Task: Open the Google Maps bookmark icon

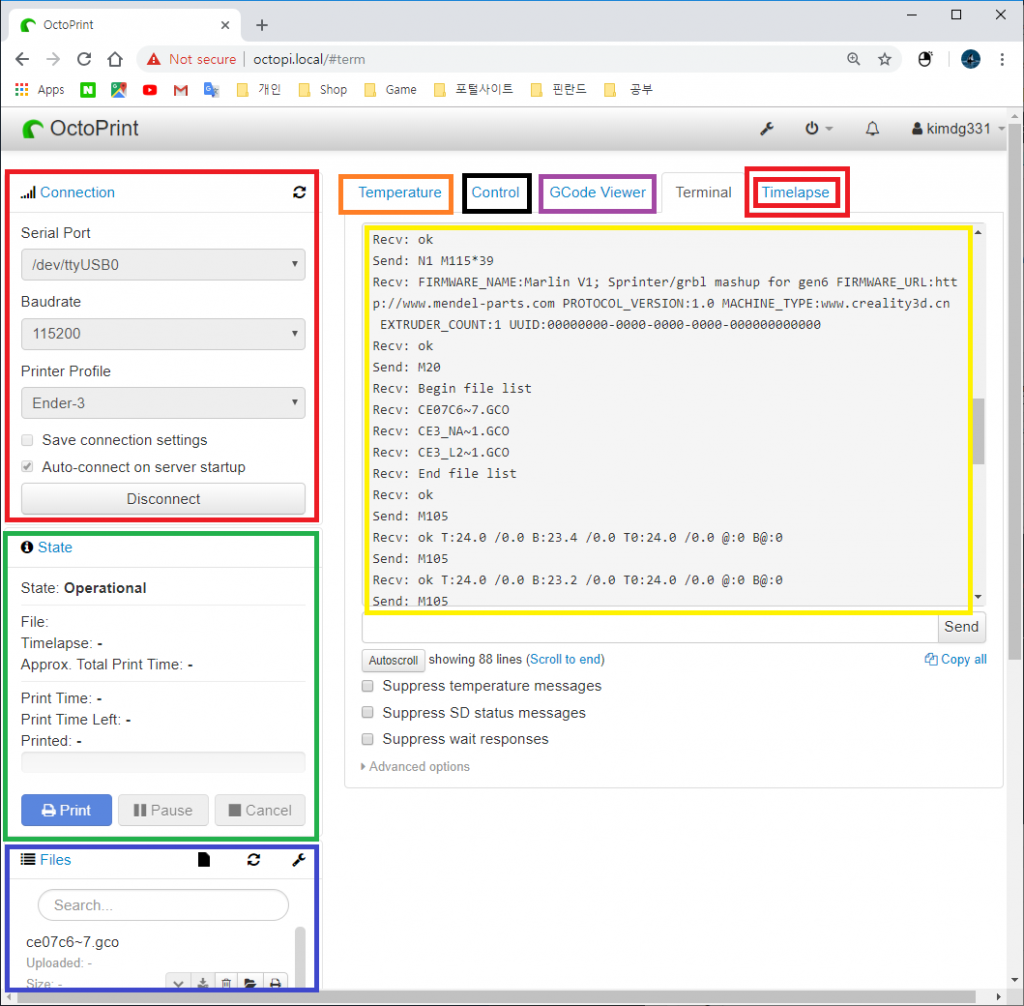Action: [x=119, y=90]
